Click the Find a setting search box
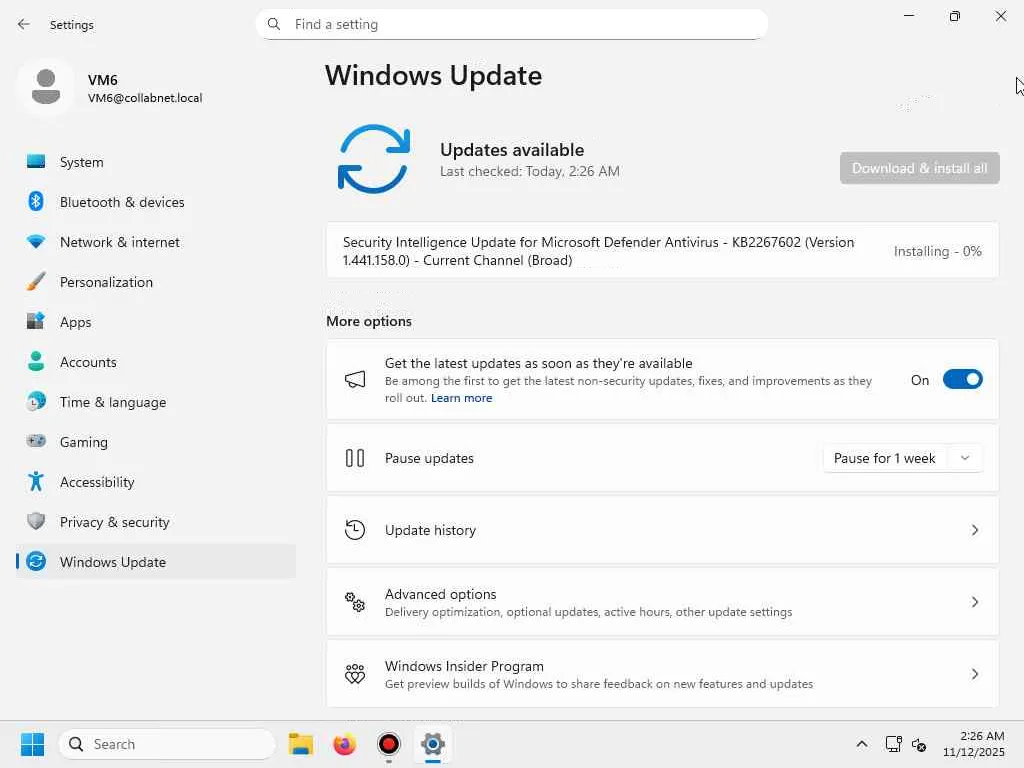The width and height of the screenshot is (1024, 768). (x=511, y=24)
